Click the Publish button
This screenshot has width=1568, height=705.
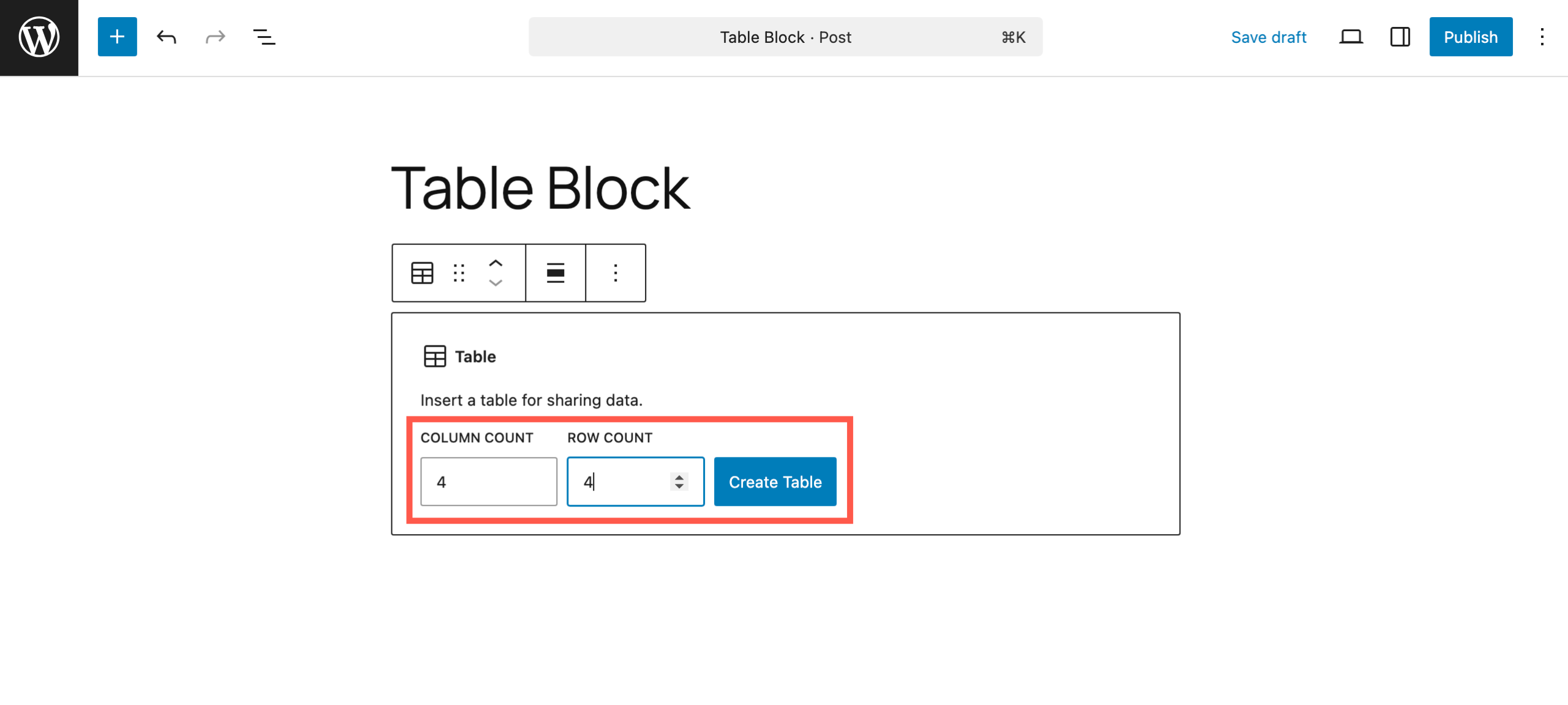[1471, 37]
